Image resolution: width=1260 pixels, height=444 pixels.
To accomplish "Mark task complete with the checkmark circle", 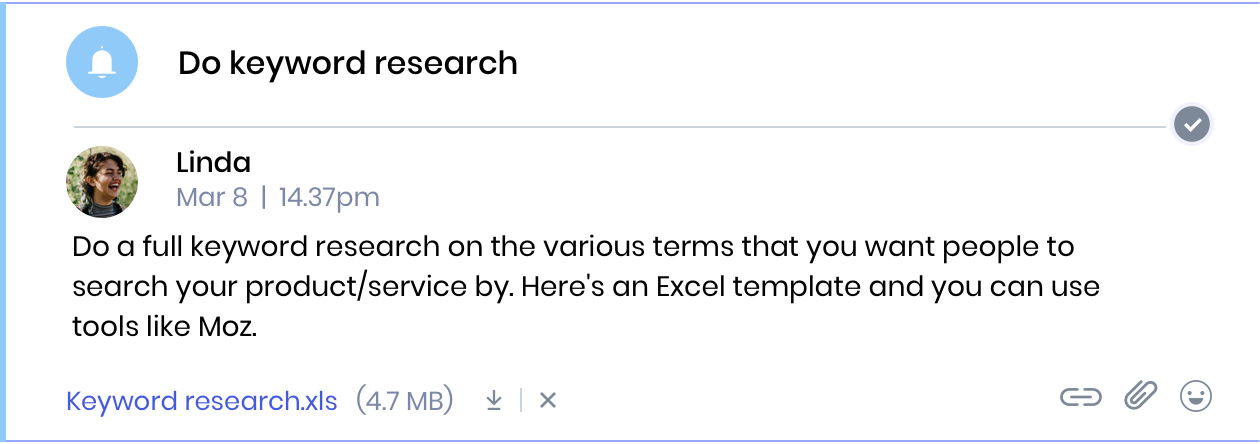I will 1192,126.
